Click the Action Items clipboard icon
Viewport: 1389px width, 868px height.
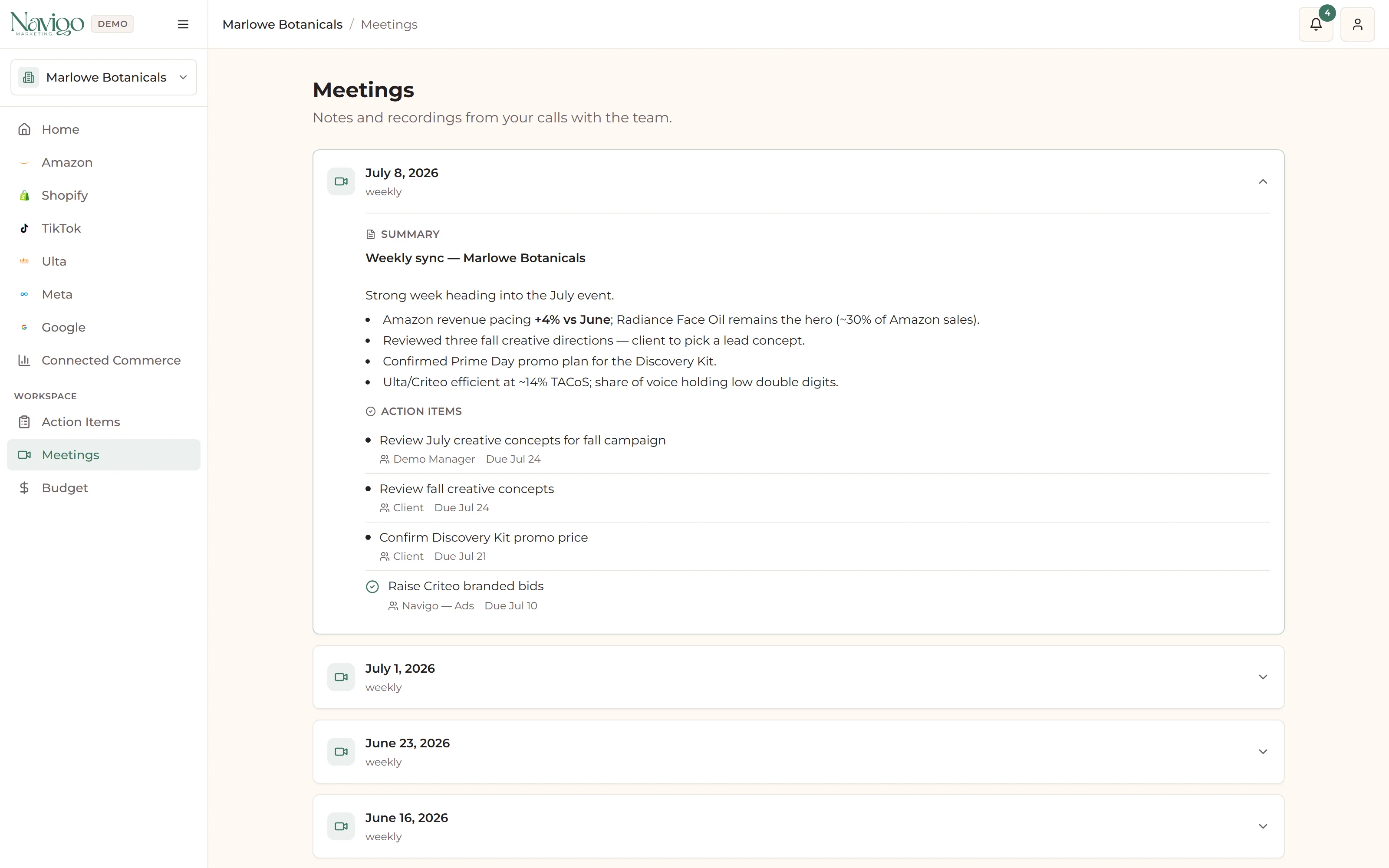point(24,422)
